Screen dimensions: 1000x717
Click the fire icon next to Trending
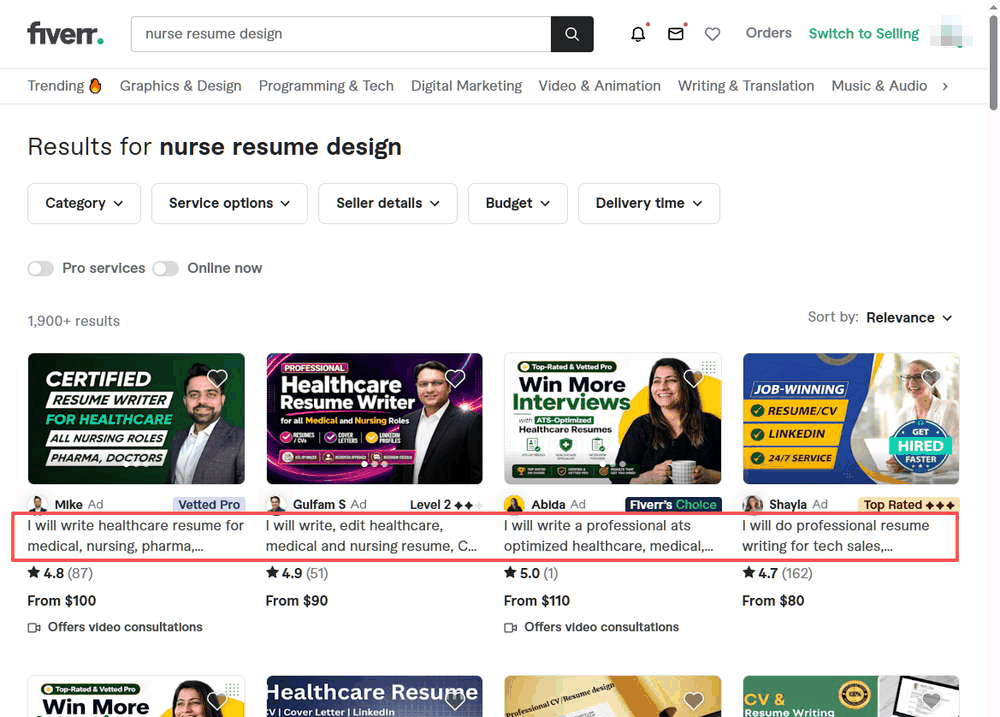(x=95, y=85)
